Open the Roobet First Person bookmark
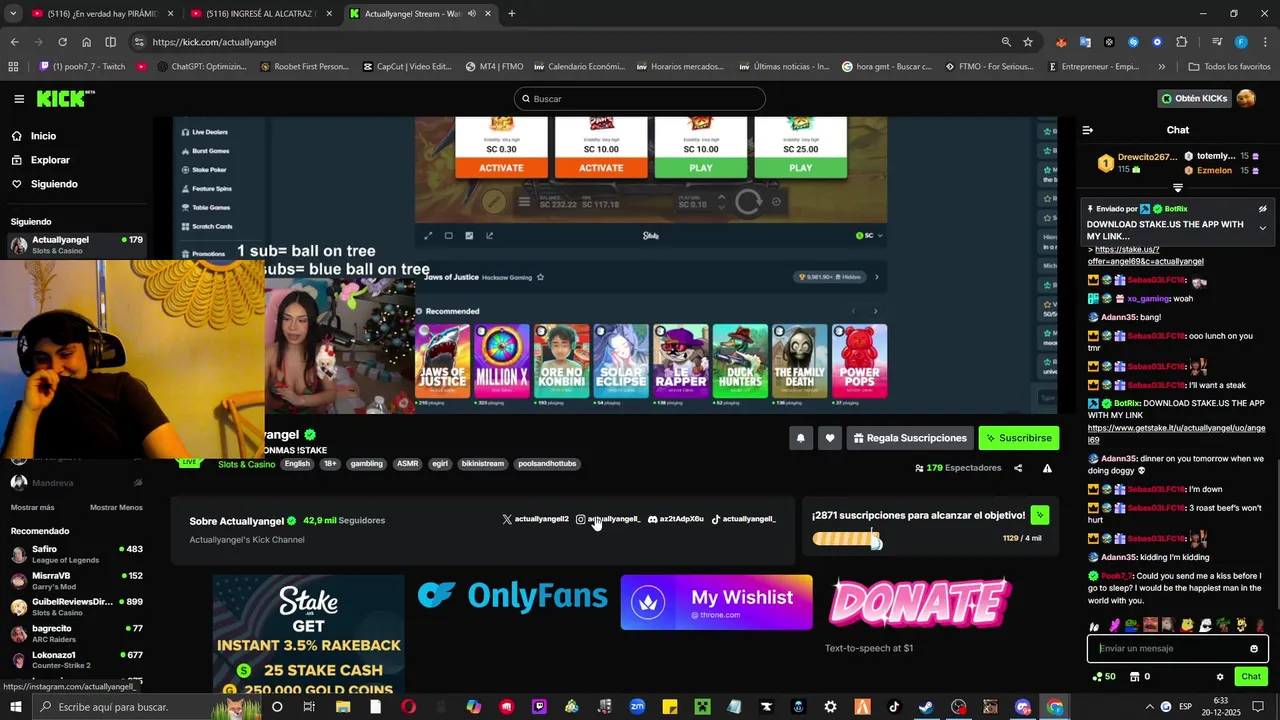The width and height of the screenshot is (1280, 720). (304, 67)
